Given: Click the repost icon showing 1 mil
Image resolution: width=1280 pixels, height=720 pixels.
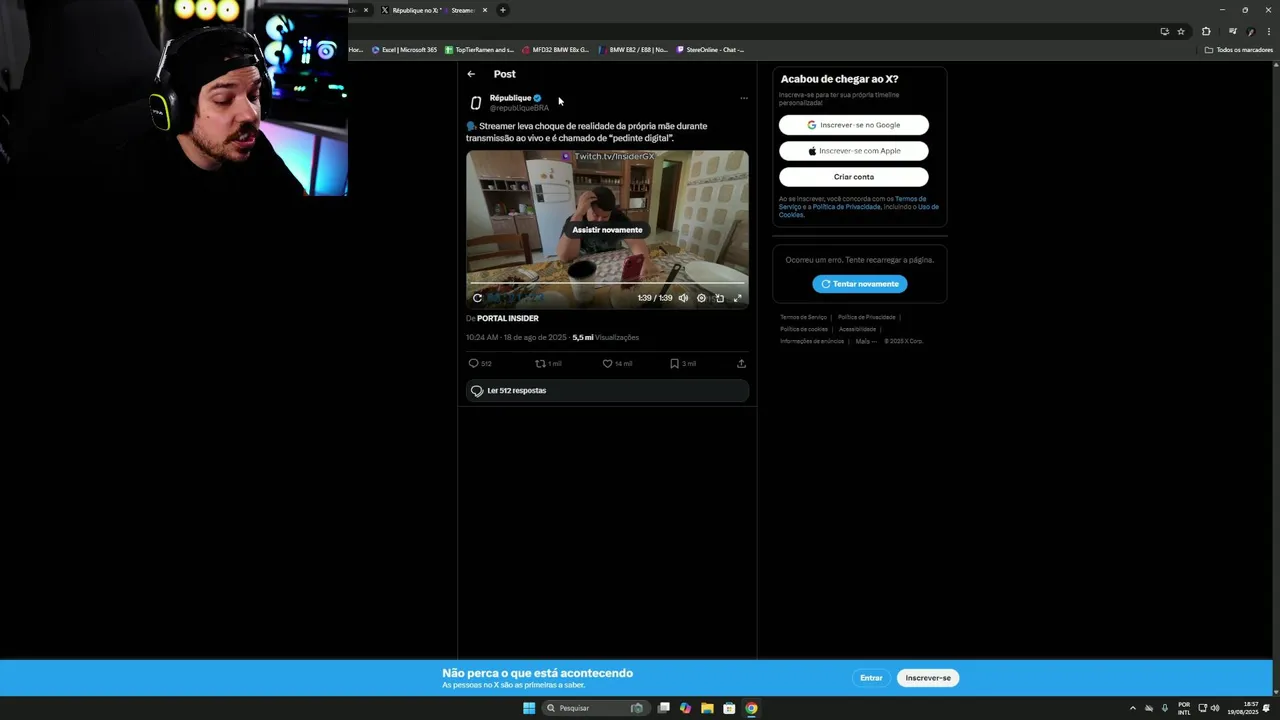Looking at the screenshot, I should click(x=548, y=364).
